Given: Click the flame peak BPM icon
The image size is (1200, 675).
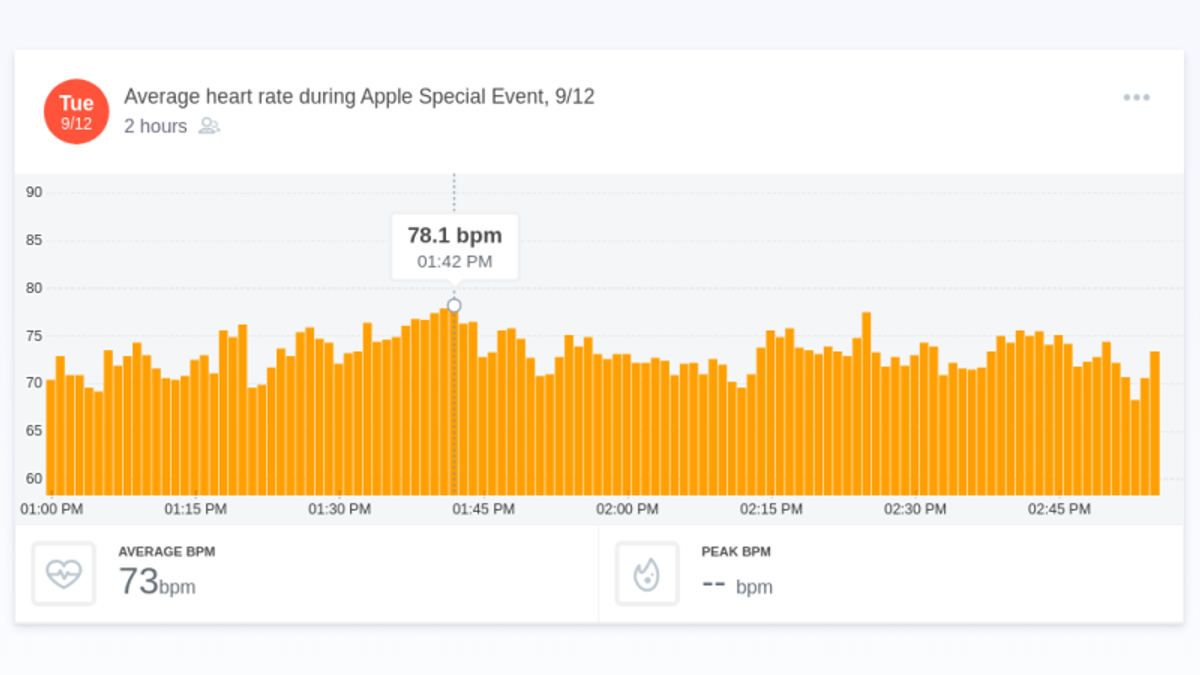Looking at the screenshot, I should [x=647, y=574].
